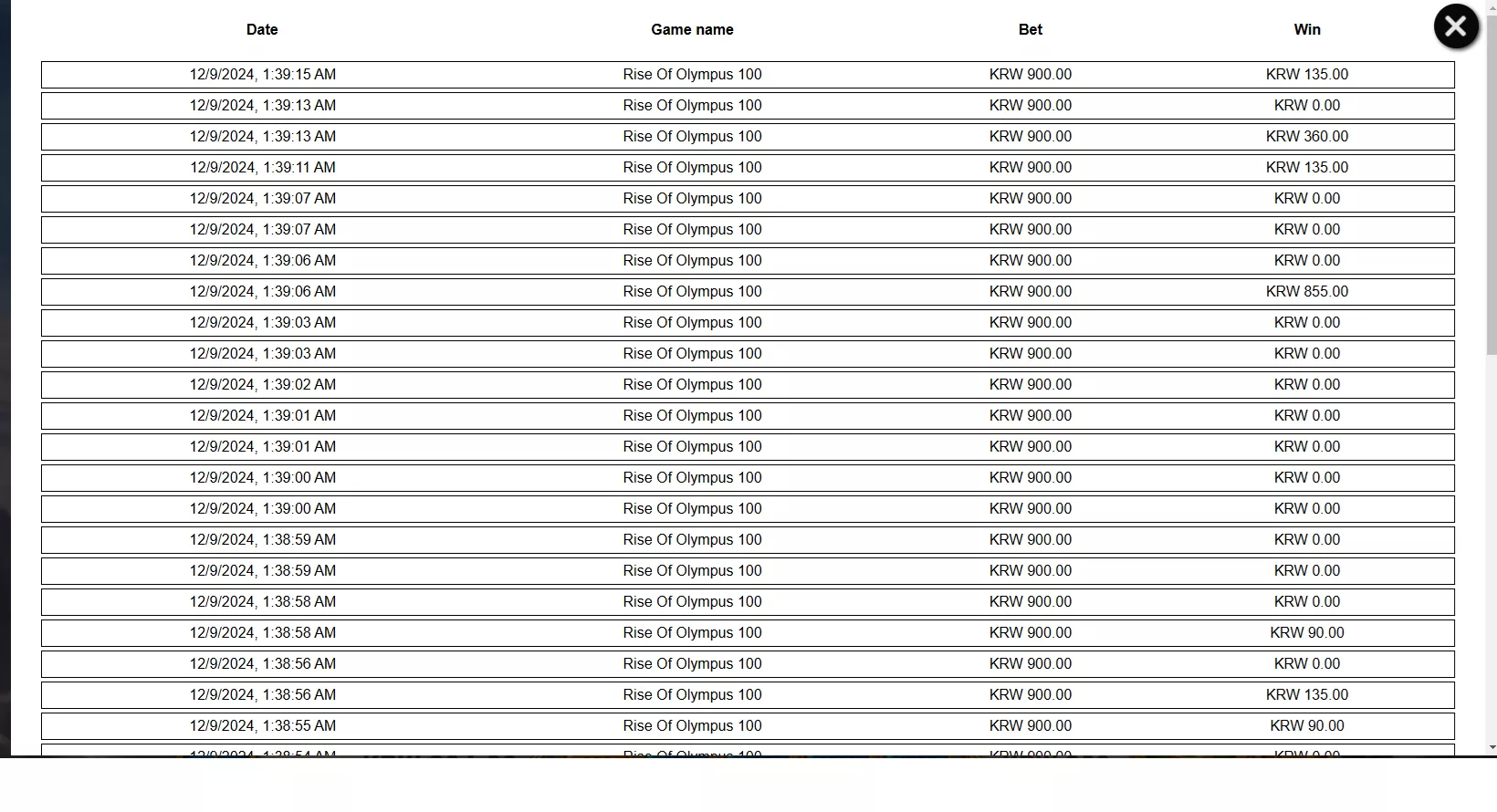Click the 1:39:11 AM history entry

click(x=748, y=168)
